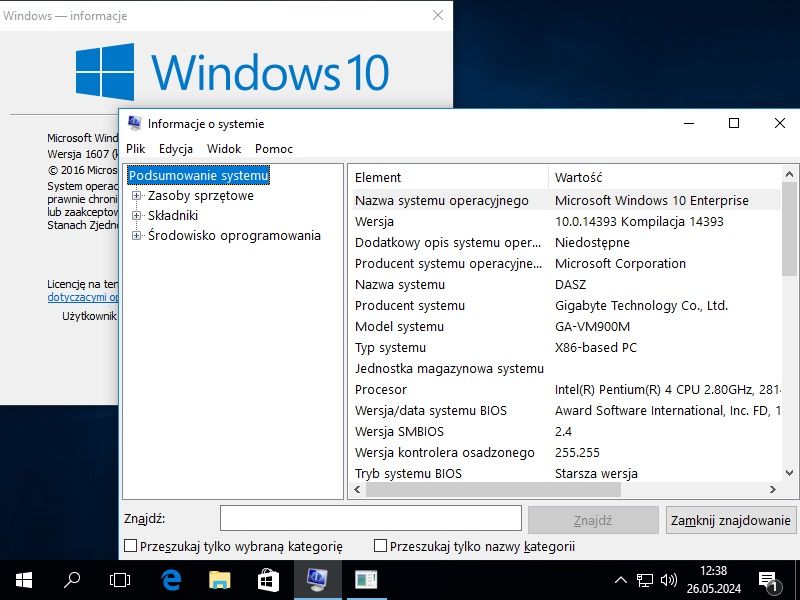The image size is (800, 600).
Task: Open Microsoft Store from the taskbar
Action: [x=268, y=580]
